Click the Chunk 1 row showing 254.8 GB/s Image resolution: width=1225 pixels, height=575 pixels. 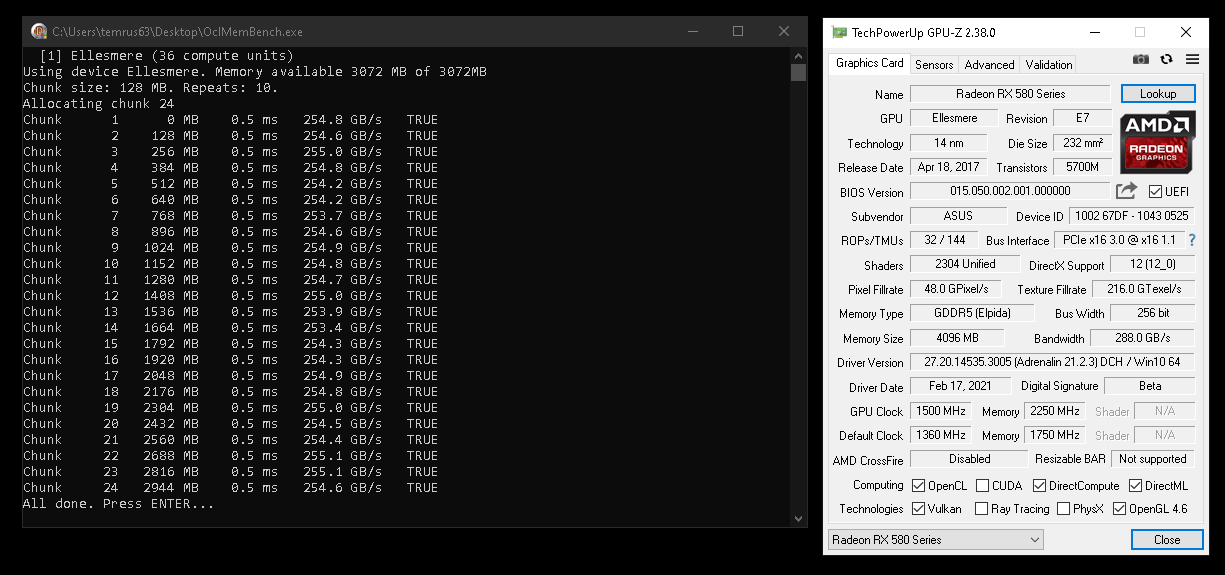click(230, 120)
